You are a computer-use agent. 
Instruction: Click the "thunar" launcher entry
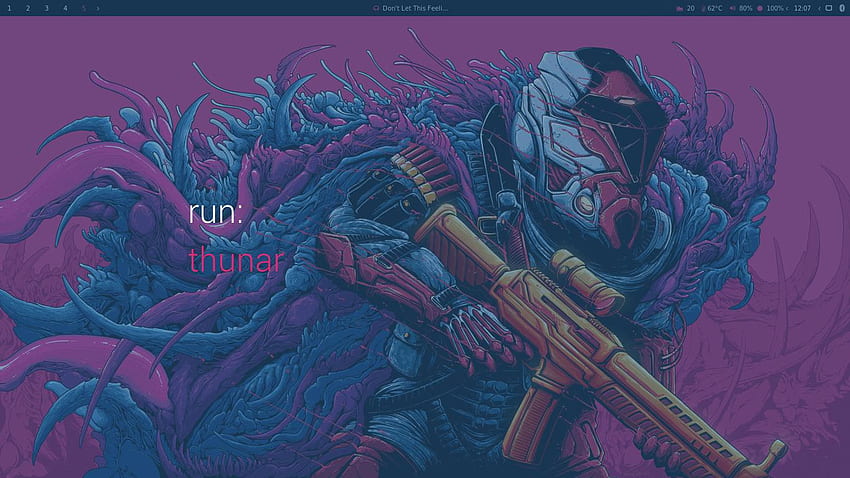pos(236,260)
